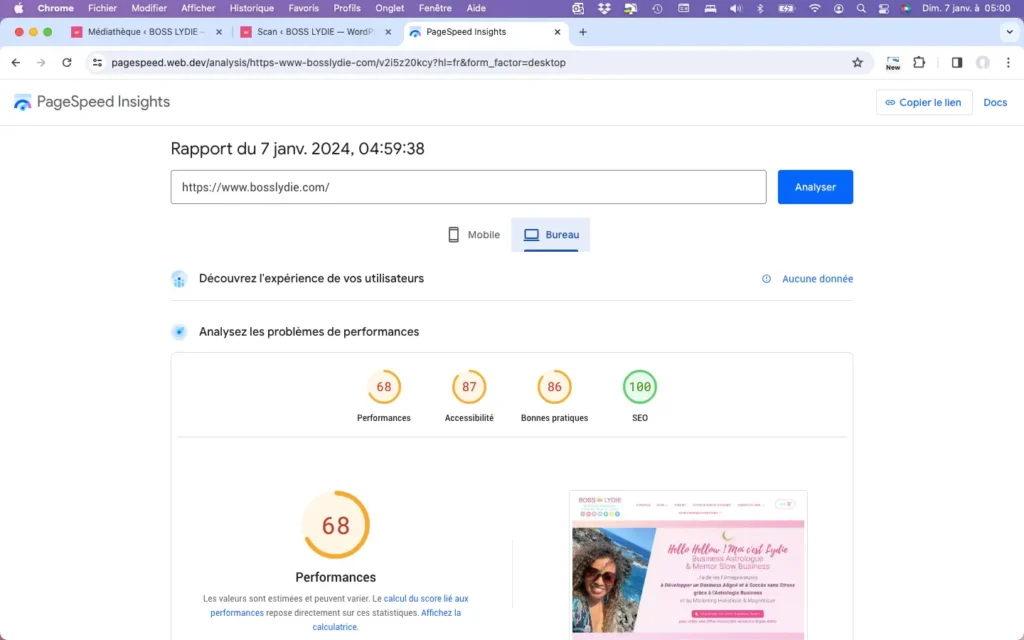
Task: Click the URL input field with bosslydie.com
Action: click(x=468, y=187)
